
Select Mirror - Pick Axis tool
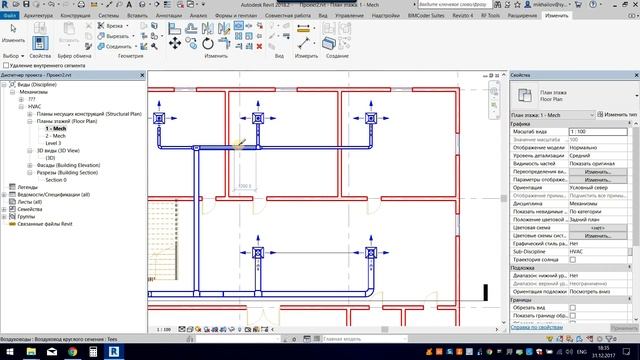coord(207,29)
